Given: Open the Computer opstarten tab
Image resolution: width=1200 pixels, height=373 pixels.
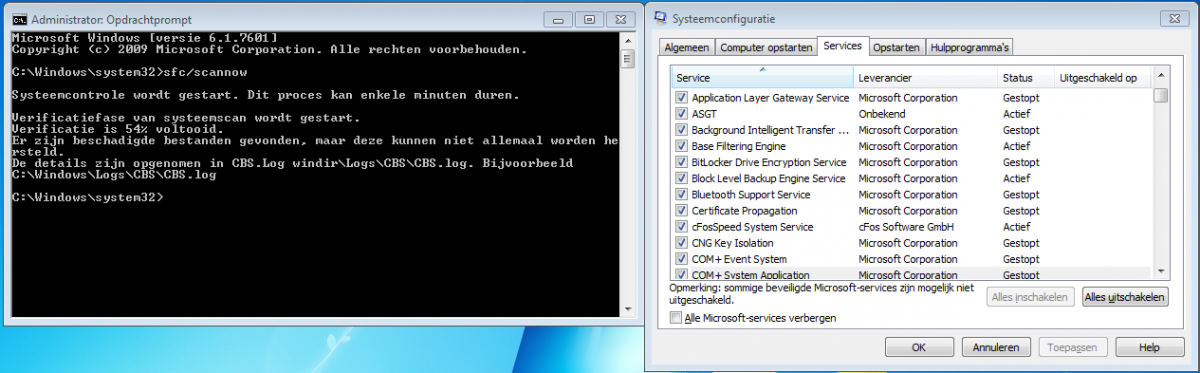Looking at the screenshot, I should pyautogui.click(x=765, y=47).
